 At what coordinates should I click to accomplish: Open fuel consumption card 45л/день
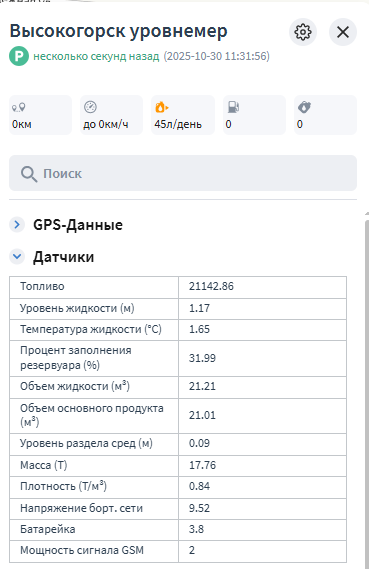183,115
